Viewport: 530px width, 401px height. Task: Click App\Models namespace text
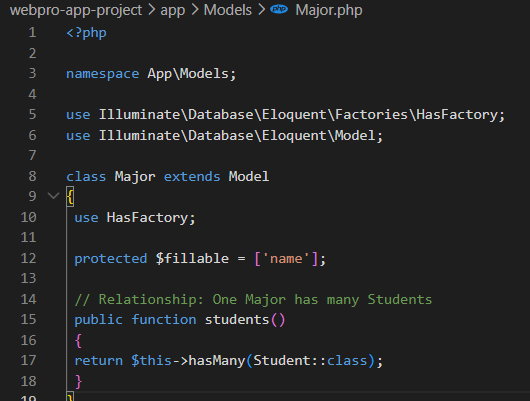click(188, 74)
